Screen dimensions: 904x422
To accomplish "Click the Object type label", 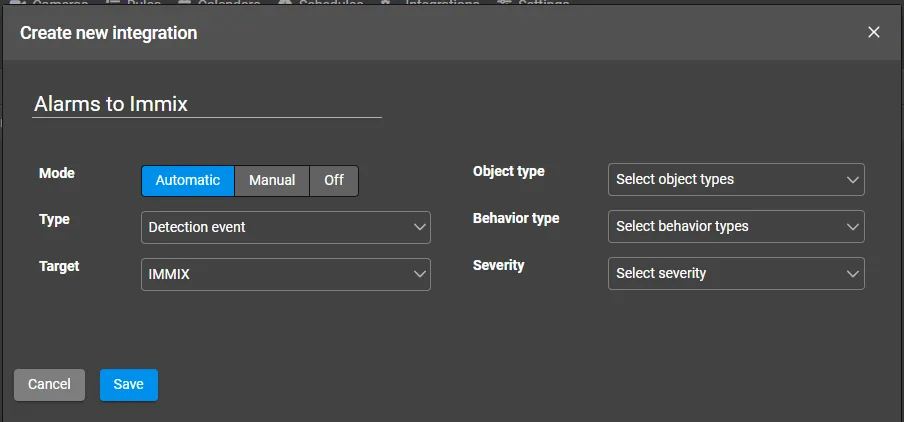I will click(508, 171).
